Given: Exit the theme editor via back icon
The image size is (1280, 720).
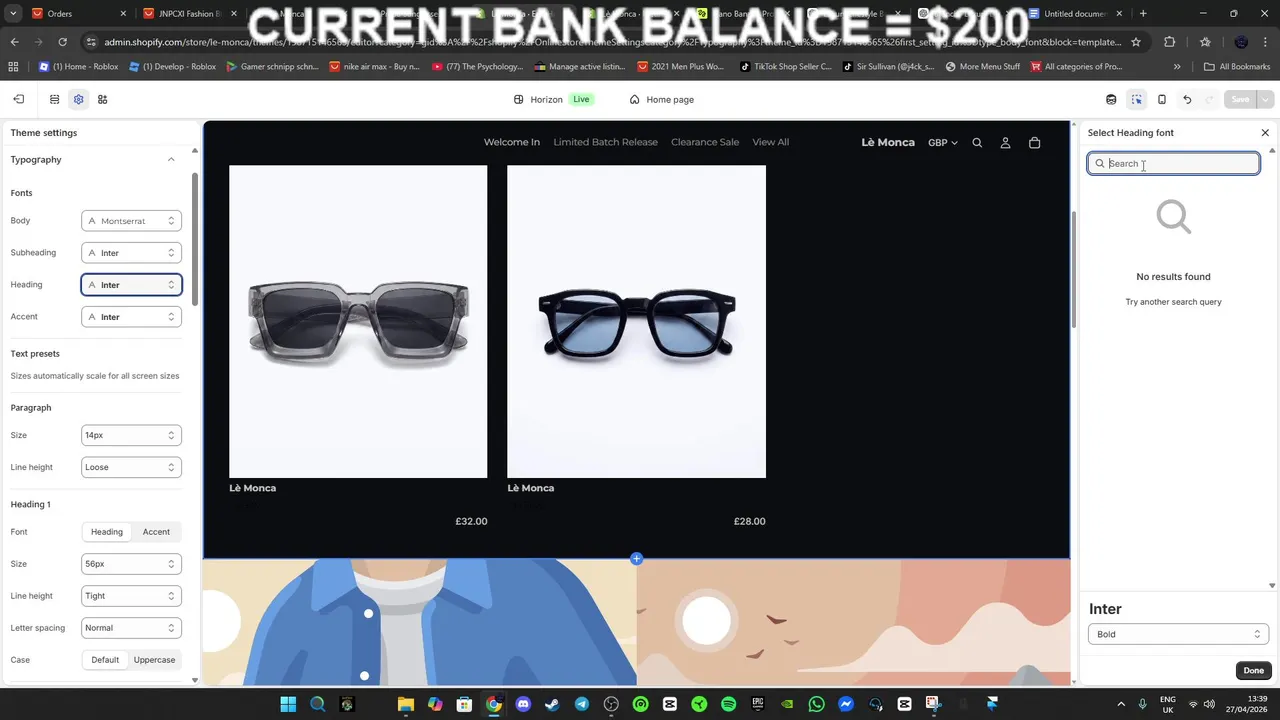Looking at the screenshot, I should point(18,99).
